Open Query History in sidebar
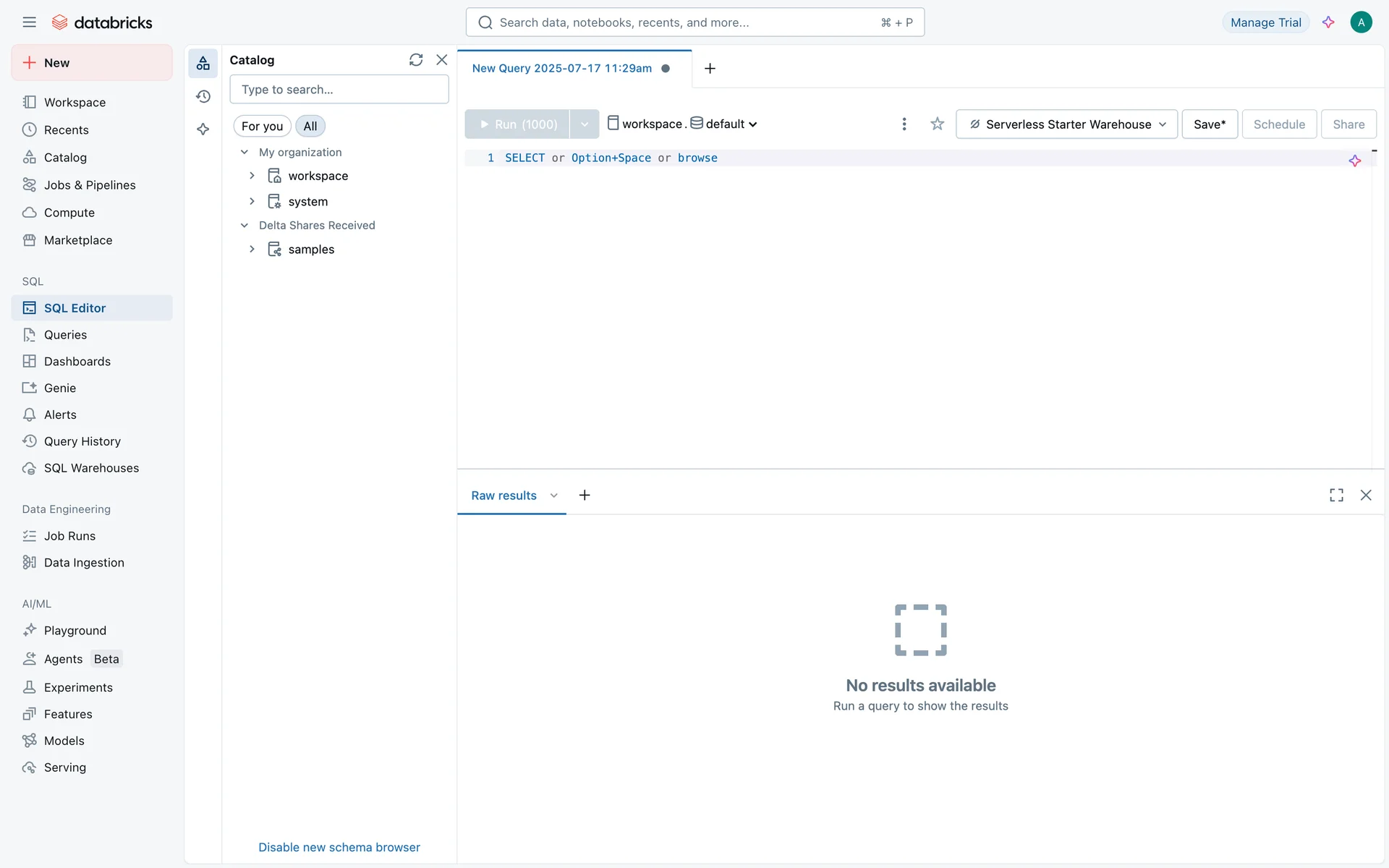Viewport: 1389px width, 868px height. pyautogui.click(x=82, y=441)
